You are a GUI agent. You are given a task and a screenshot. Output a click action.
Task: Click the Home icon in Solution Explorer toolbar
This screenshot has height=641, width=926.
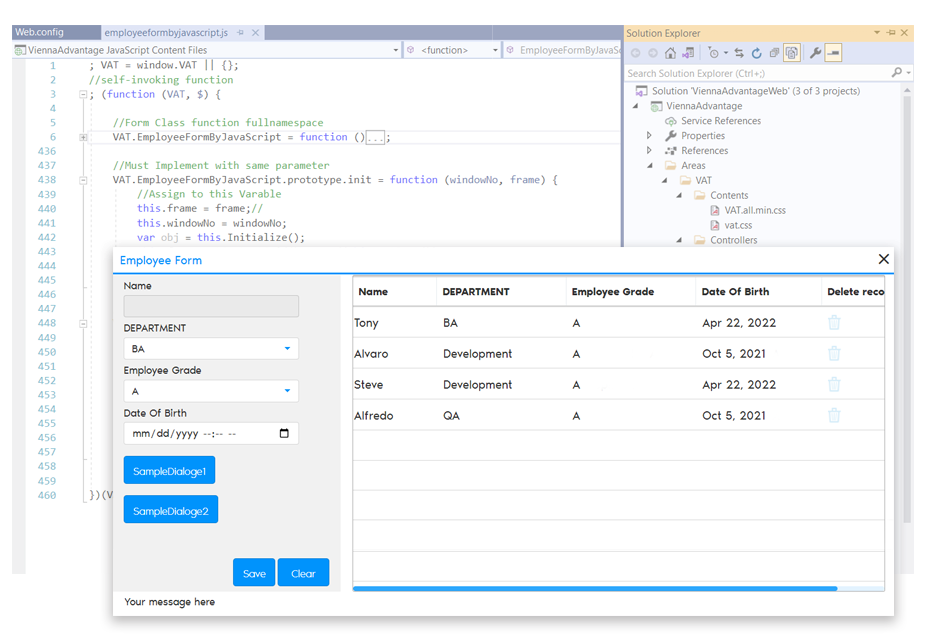point(670,52)
